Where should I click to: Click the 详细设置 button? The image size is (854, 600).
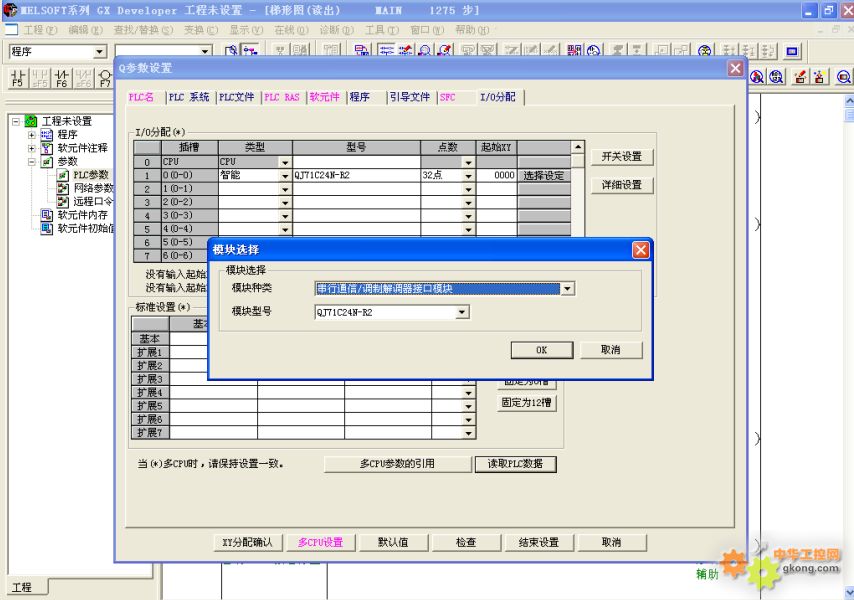tap(621, 185)
